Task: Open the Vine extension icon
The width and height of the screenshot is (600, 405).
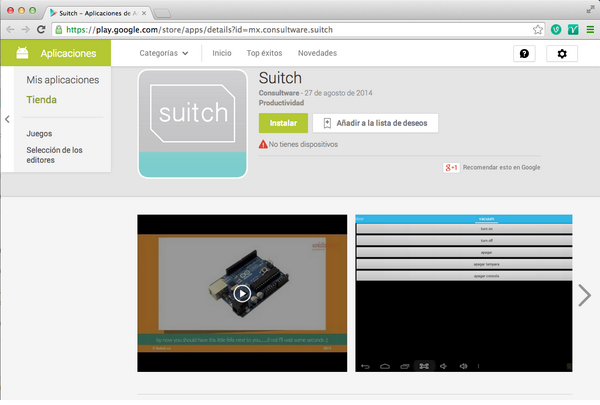Action: coord(556,29)
